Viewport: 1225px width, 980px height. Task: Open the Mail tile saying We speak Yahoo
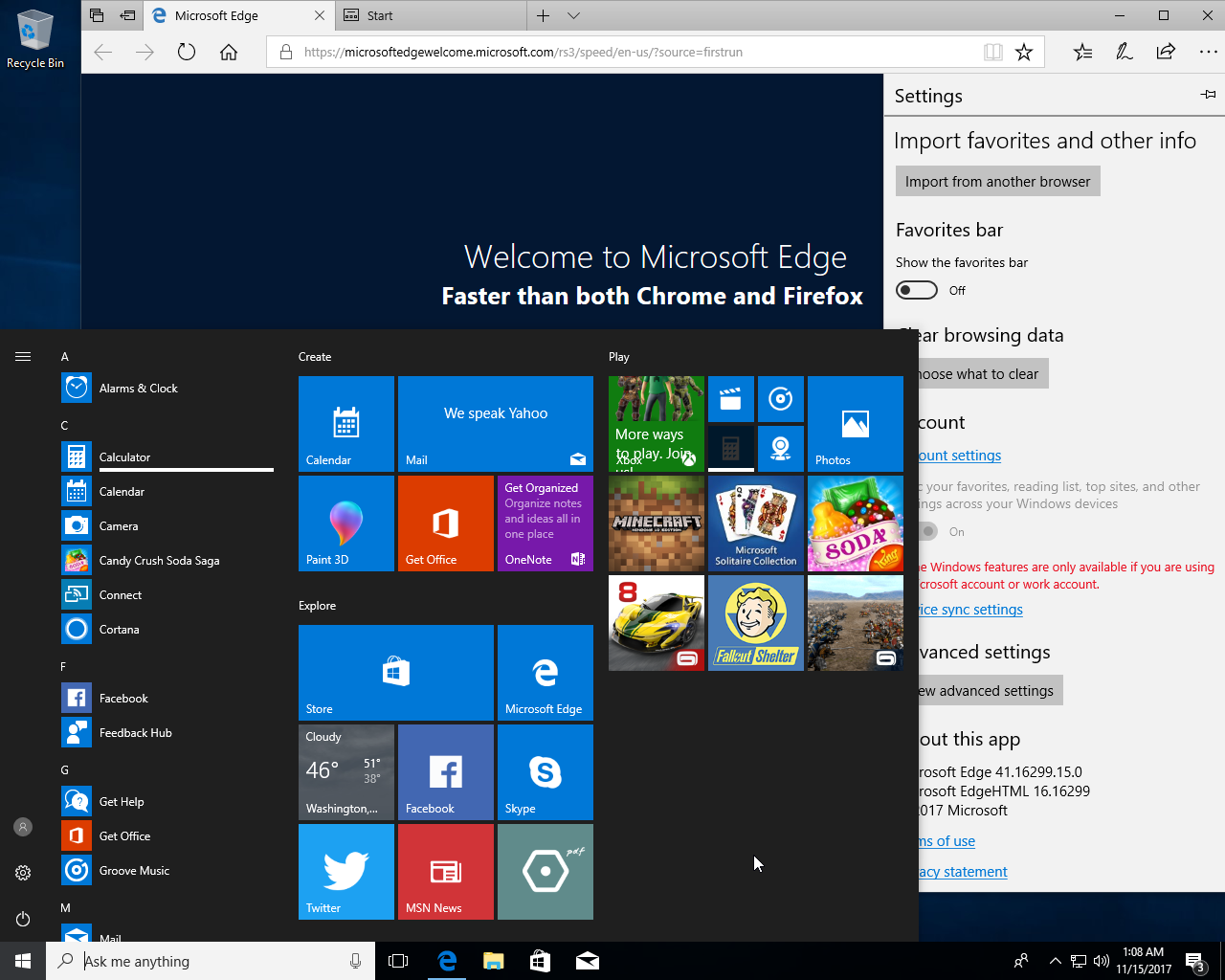[496, 424]
